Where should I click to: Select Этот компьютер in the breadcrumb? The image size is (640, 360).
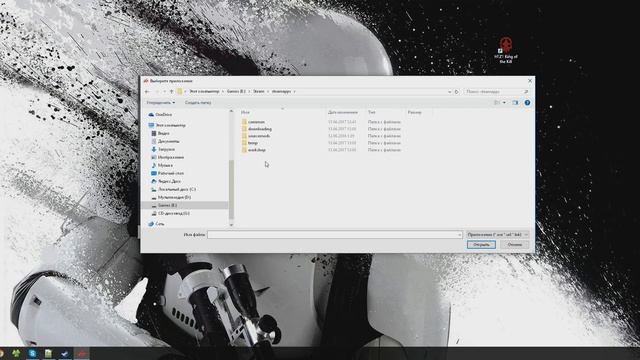(x=204, y=91)
